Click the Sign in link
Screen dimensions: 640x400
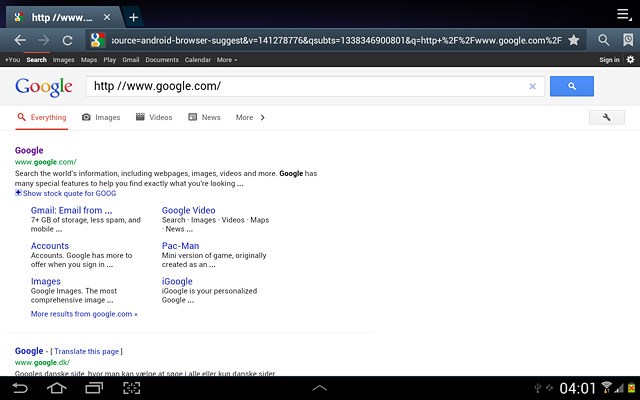click(x=609, y=60)
